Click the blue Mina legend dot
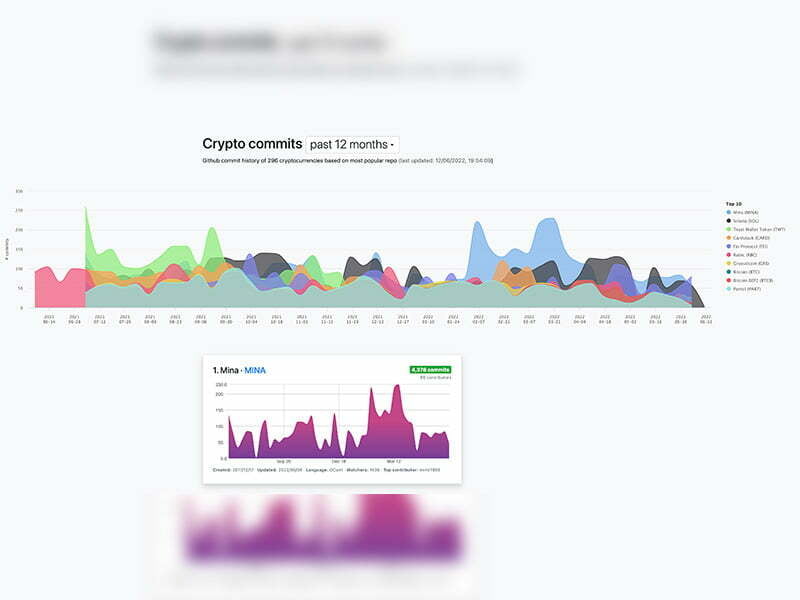This screenshot has width=800, height=600. click(727, 213)
